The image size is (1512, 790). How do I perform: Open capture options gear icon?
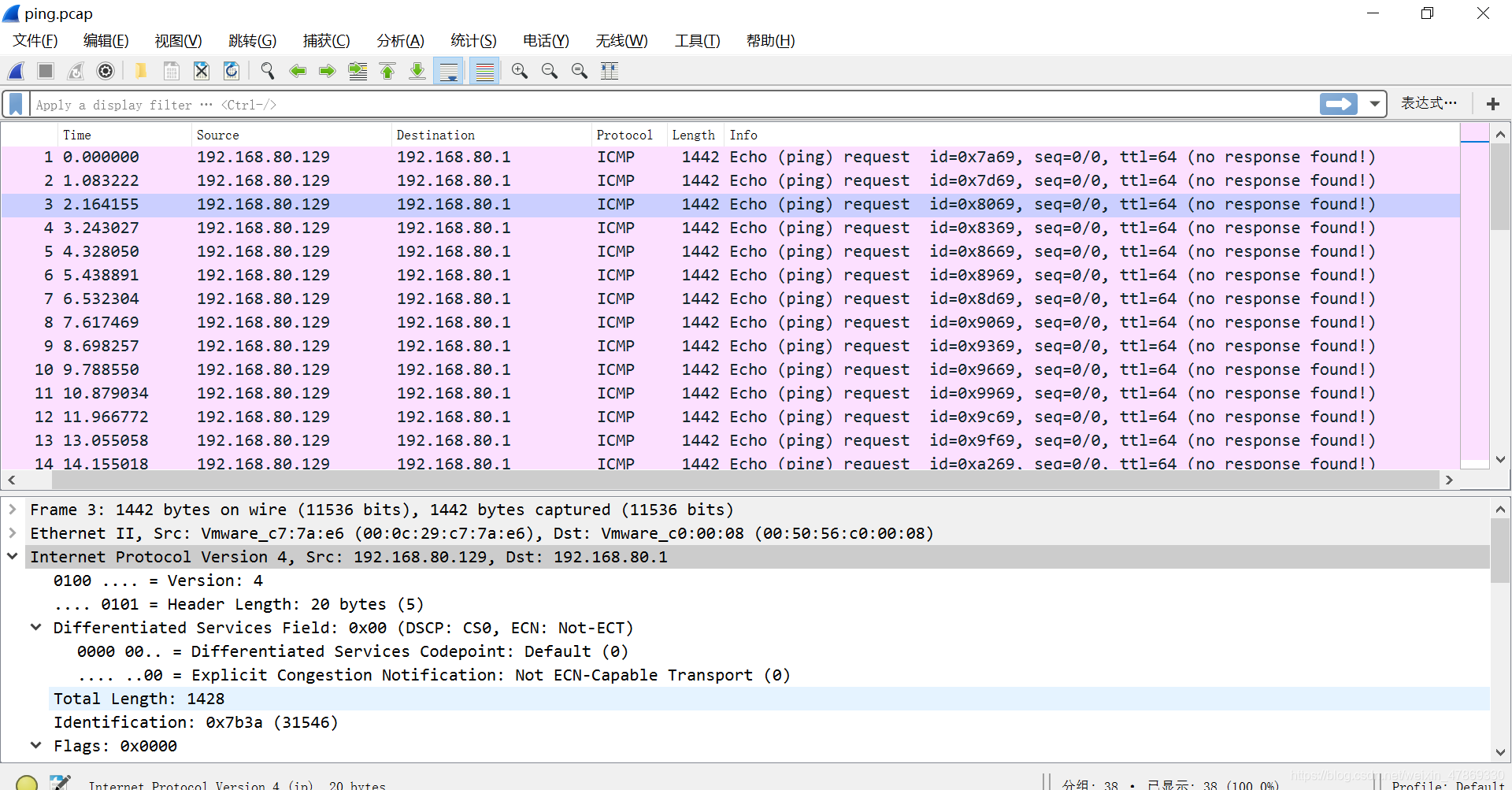[x=106, y=71]
